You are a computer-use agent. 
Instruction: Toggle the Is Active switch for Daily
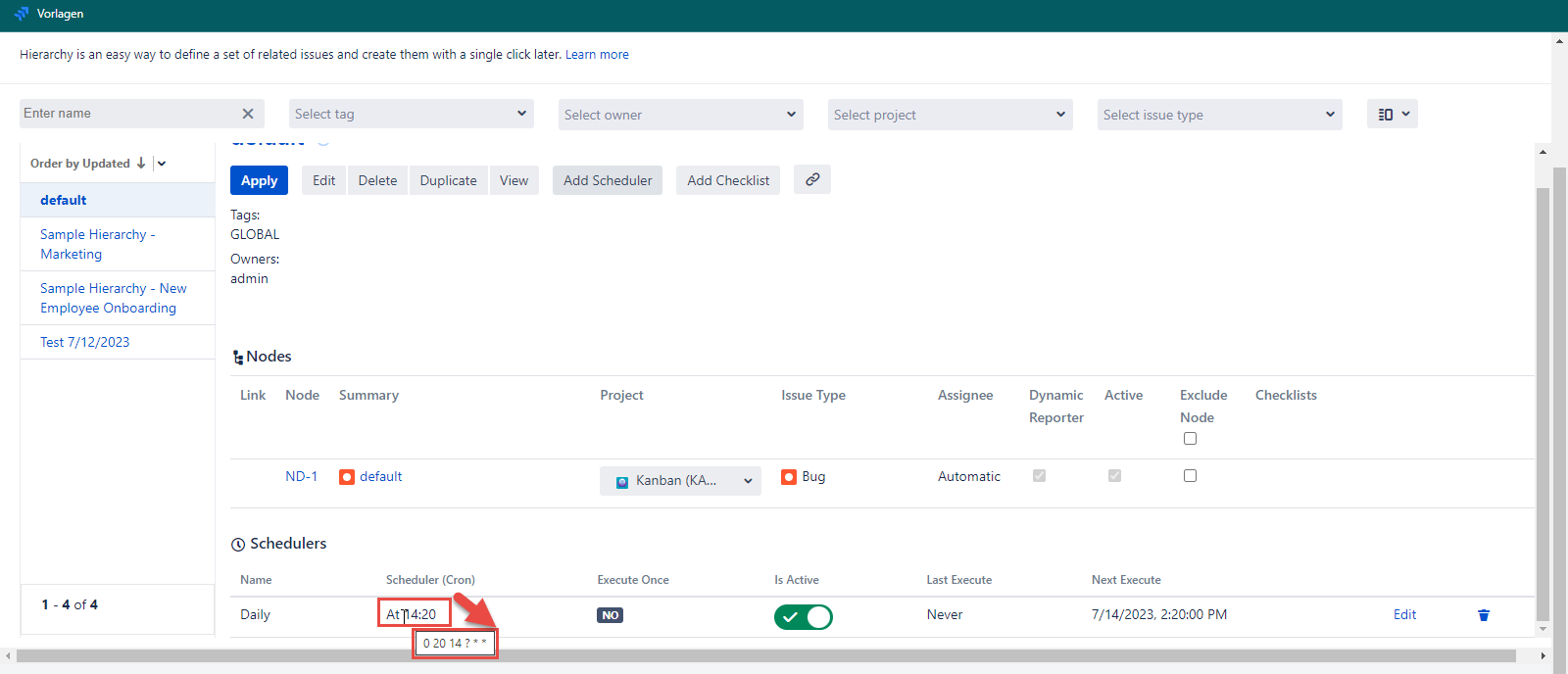pyautogui.click(x=803, y=616)
